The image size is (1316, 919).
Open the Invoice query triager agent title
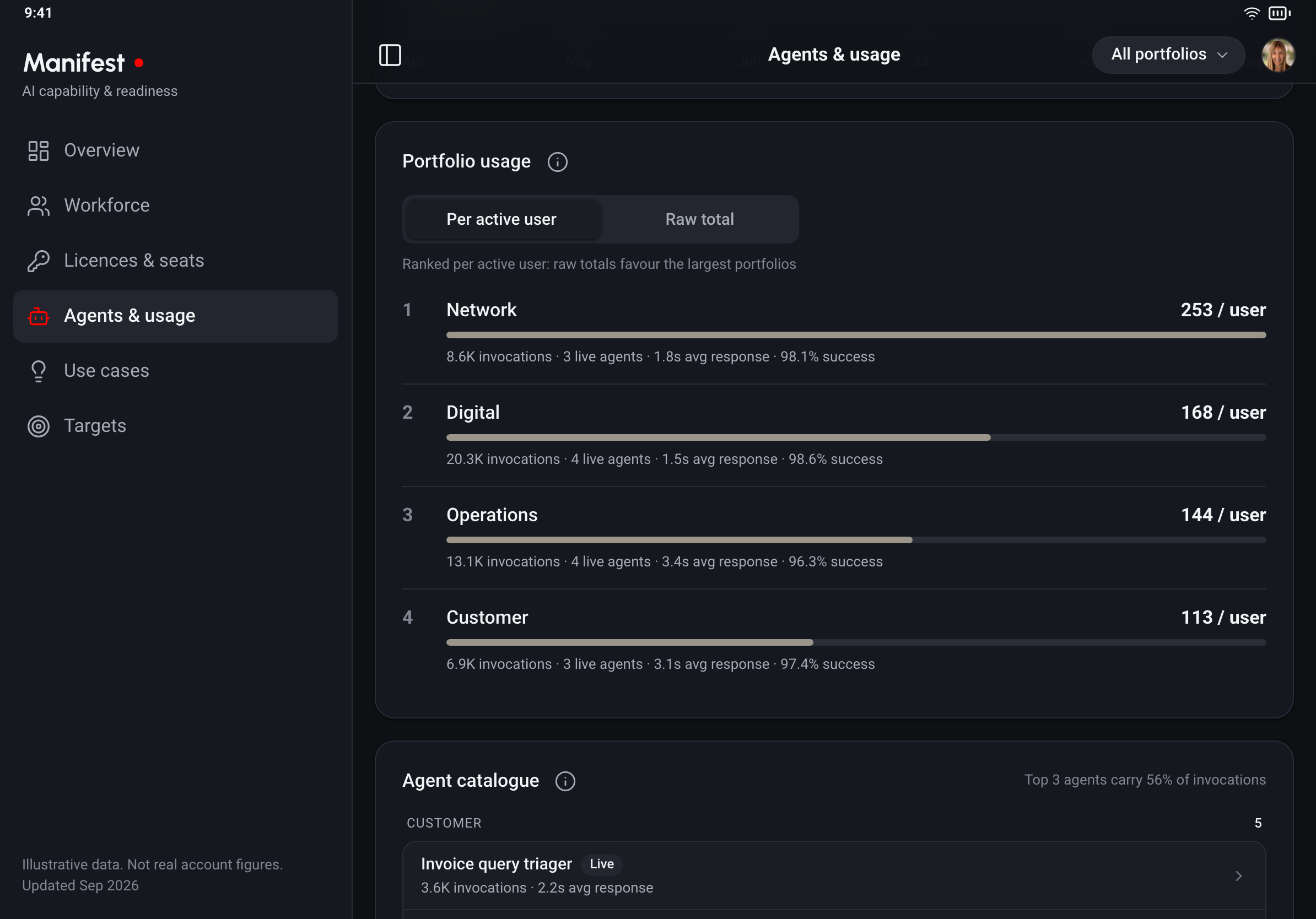497,864
